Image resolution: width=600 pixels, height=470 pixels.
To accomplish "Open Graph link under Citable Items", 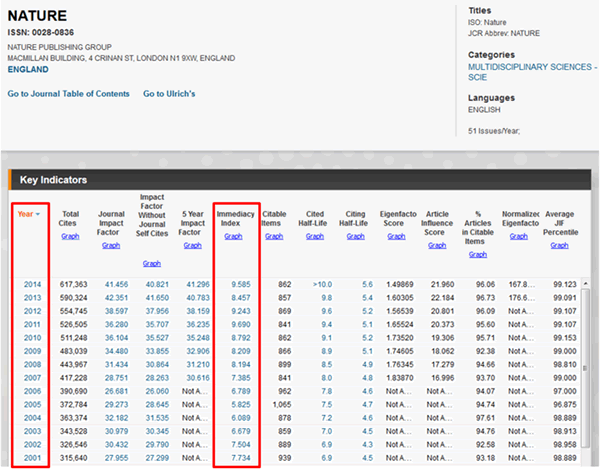I will coord(275,237).
